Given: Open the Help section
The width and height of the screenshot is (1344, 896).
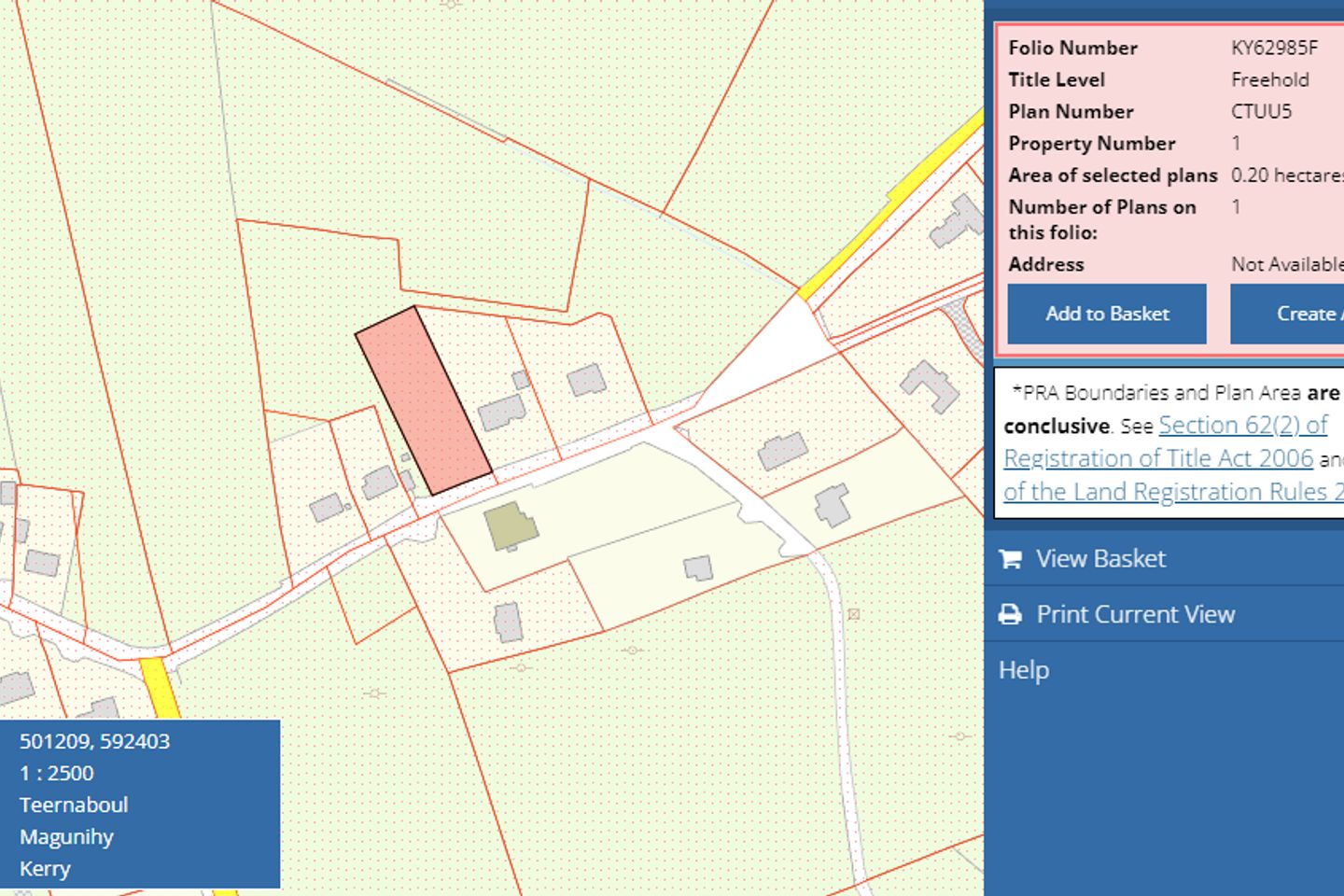Looking at the screenshot, I should [1024, 670].
